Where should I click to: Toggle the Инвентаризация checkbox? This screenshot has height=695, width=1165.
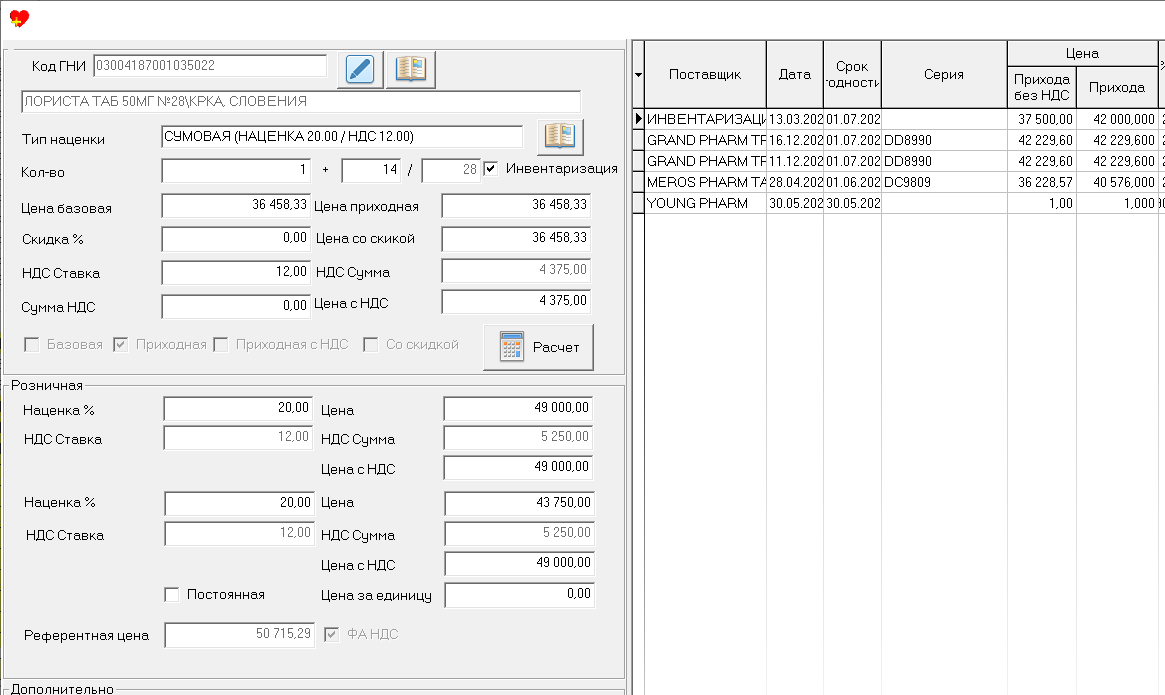point(491,169)
